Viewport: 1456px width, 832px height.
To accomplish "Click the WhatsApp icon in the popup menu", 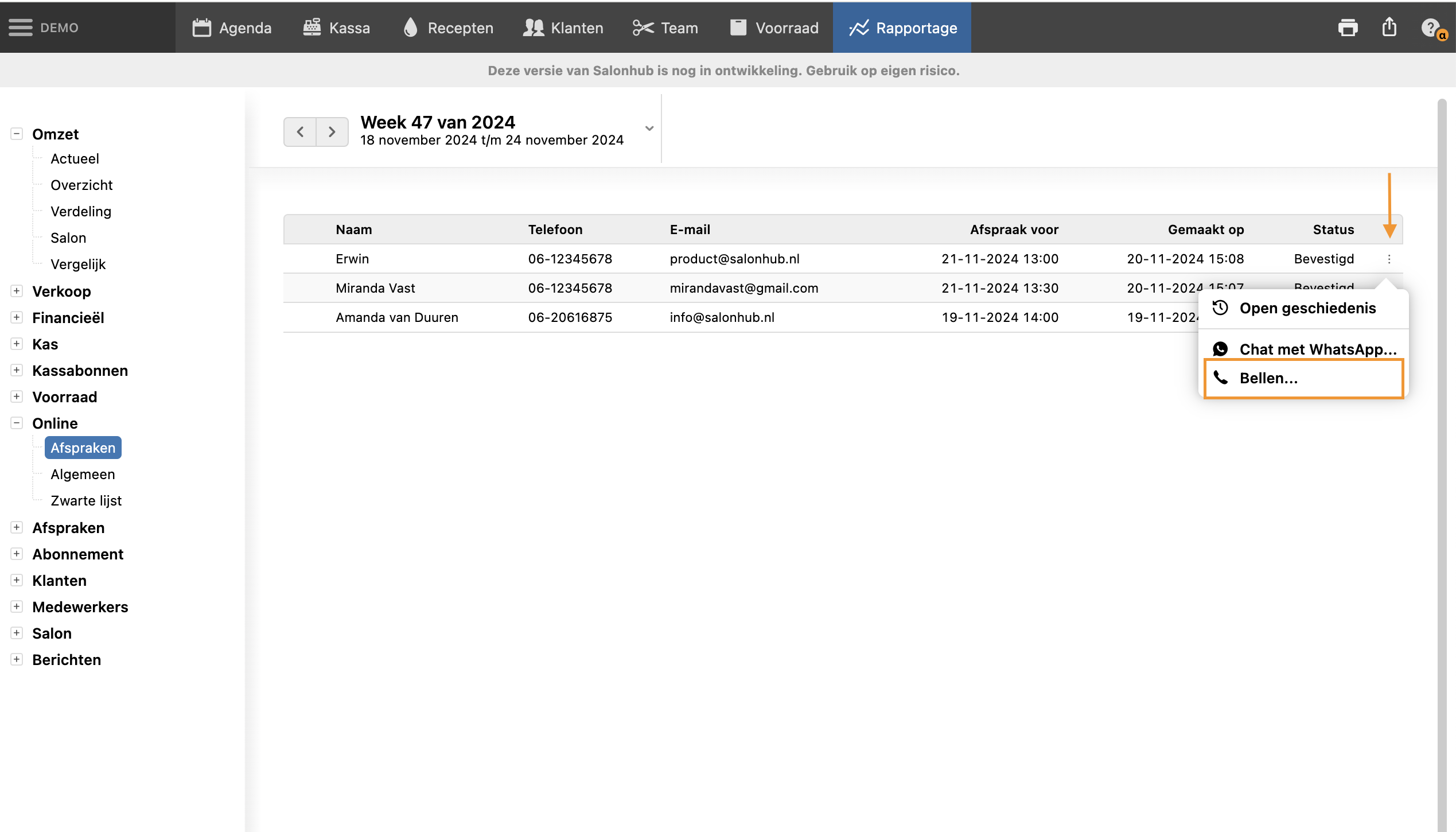I will (1220, 349).
